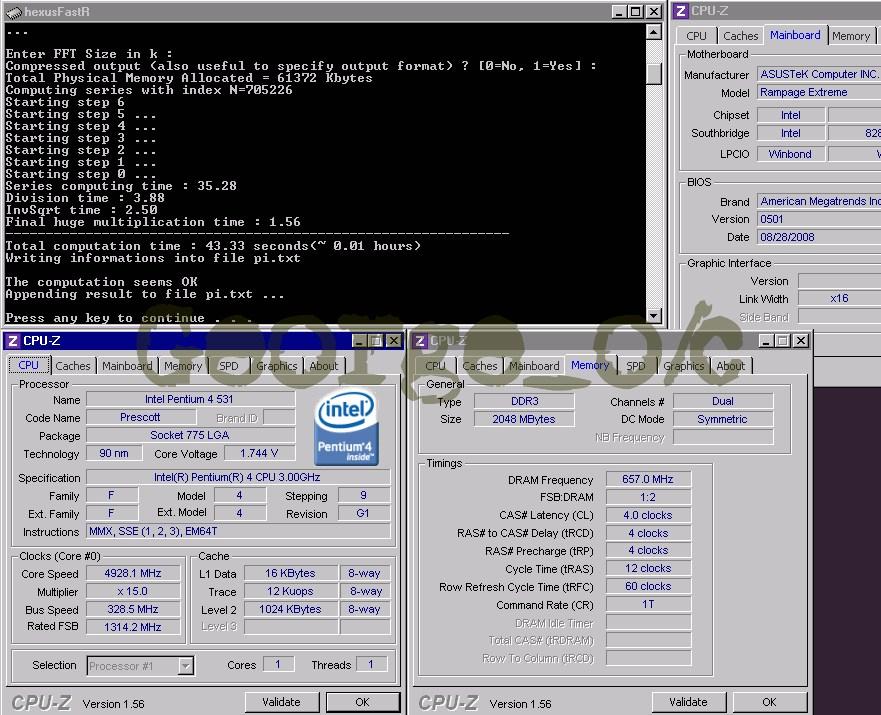Screen dimensions: 881x715
Task: Click the 16 KBytes L1 Data value
Action: 290,573
